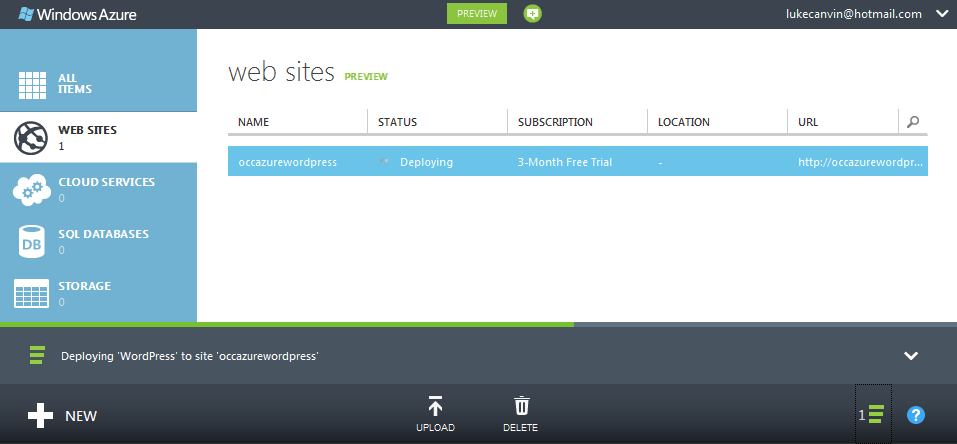957x444 pixels.
Task: Select Storage table icon
Action: click(31, 294)
